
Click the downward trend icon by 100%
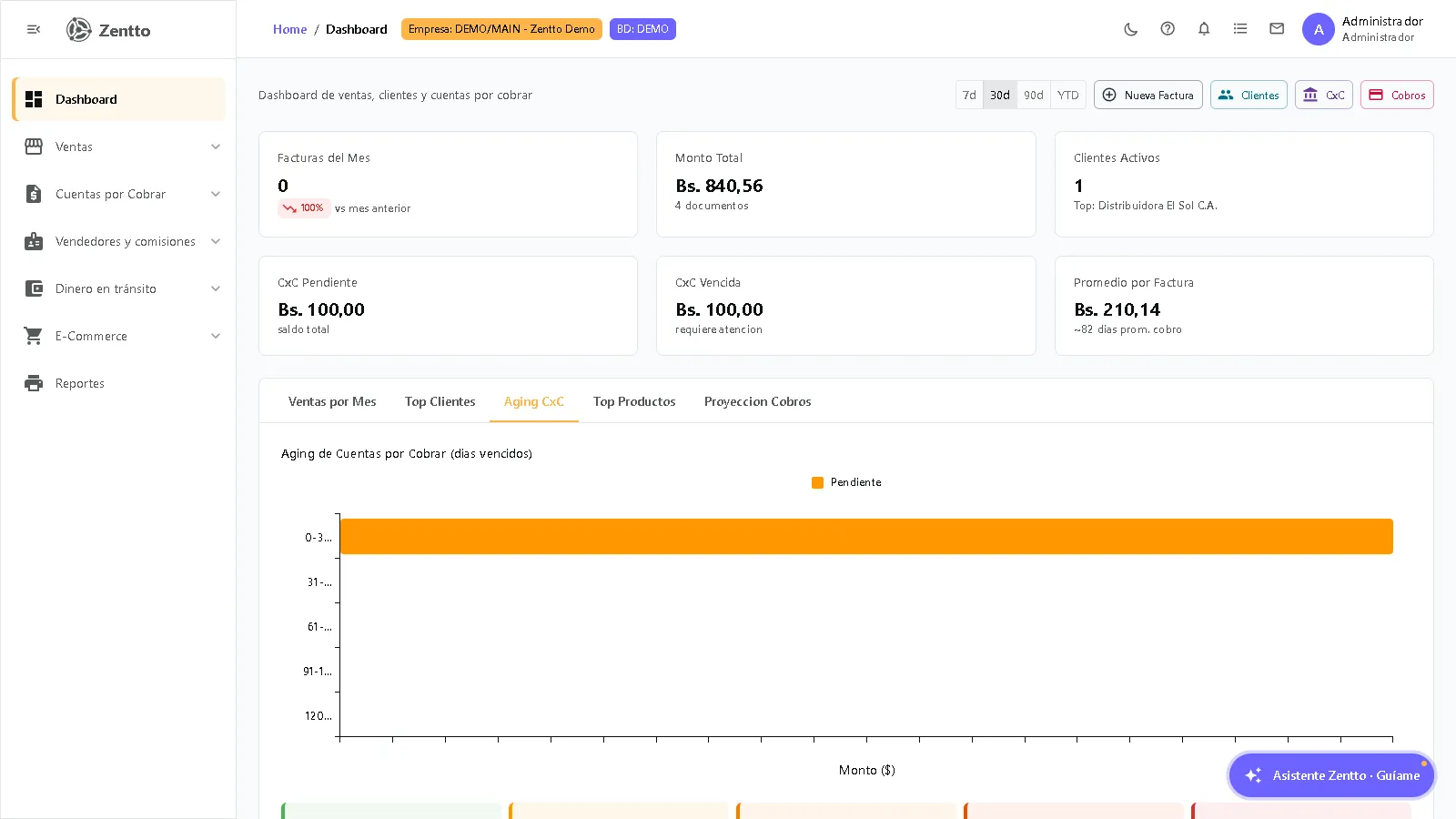(x=289, y=208)
